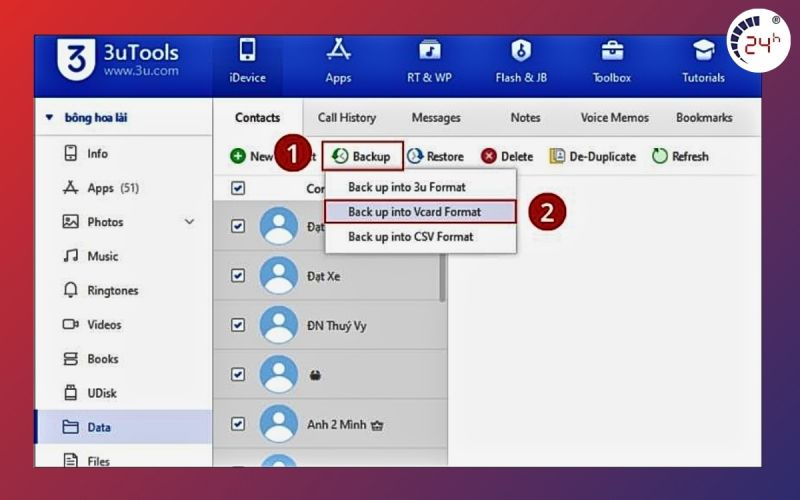Toggle the select-all contacts checkbox
Screen dimensions: 800x500
[238, 188]
